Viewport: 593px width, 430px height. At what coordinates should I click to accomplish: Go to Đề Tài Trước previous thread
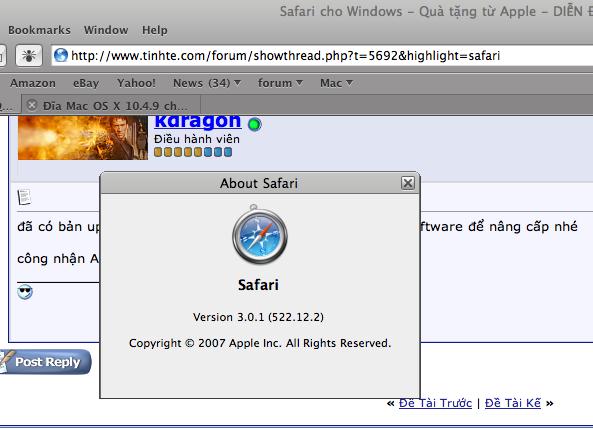[x=435, y=403]
